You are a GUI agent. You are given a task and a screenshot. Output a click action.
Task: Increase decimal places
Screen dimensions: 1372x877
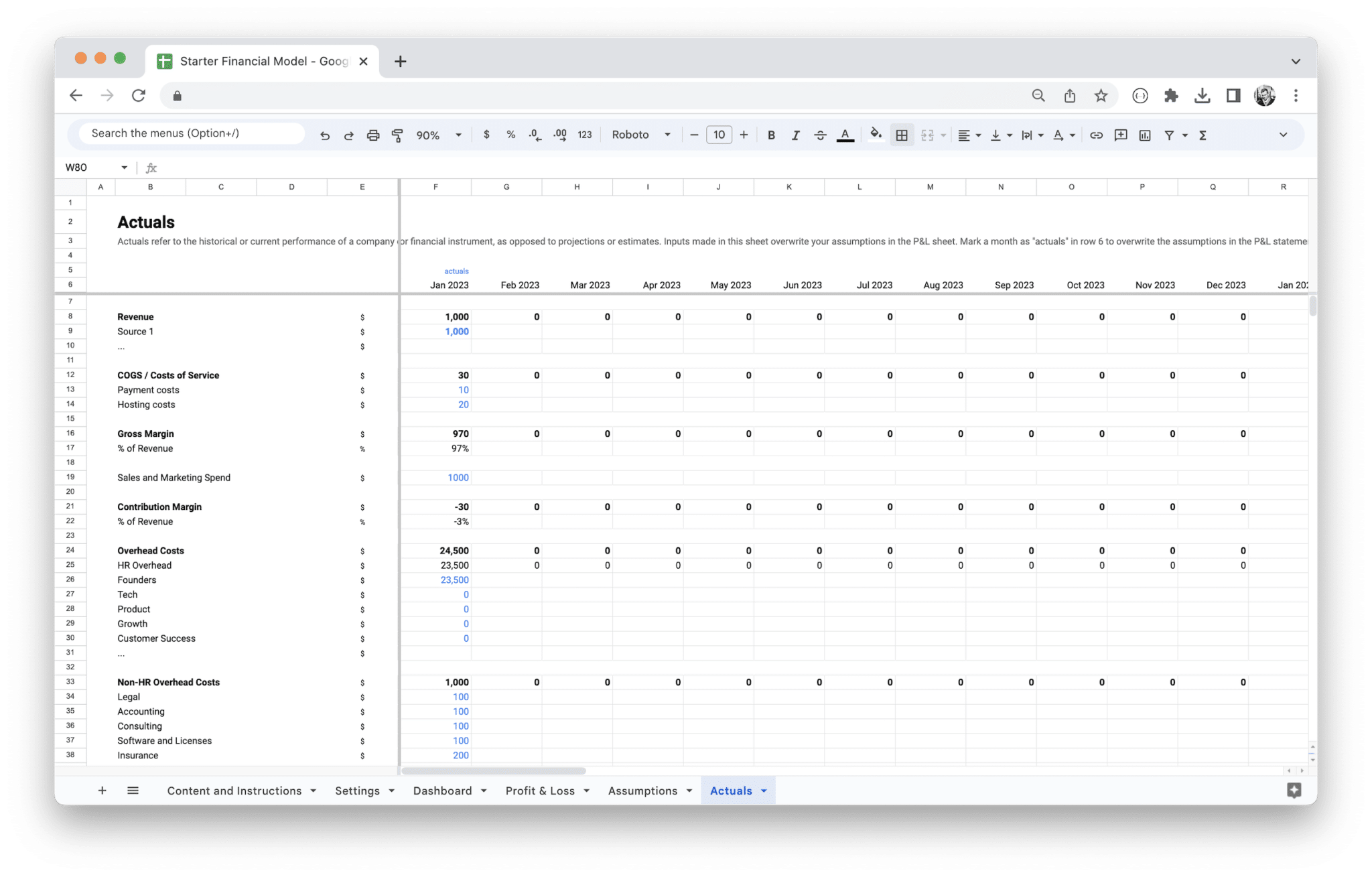coord(560,135)
